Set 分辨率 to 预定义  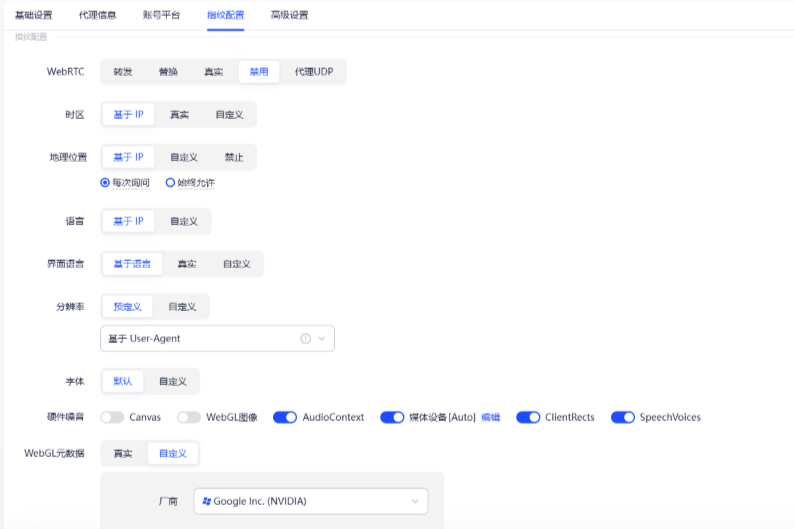click(127, 307)
